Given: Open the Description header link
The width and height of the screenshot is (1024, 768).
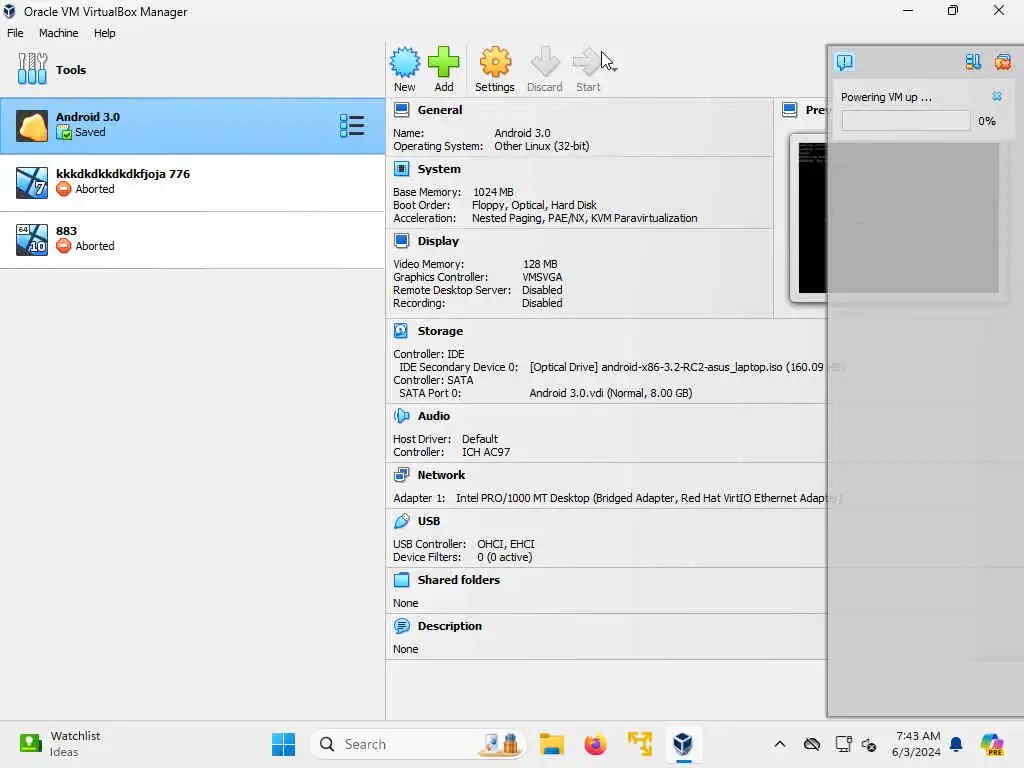Looking at the screenshot, I should click(449, 626).
